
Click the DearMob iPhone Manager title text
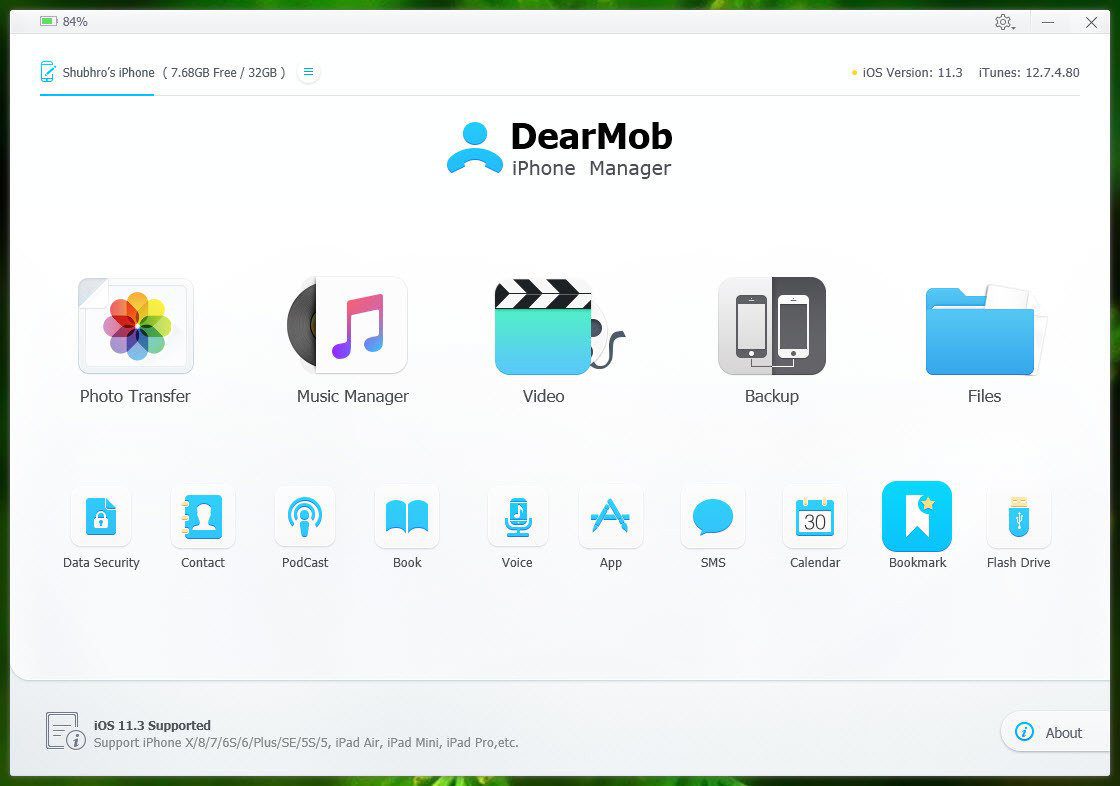point(591,149)
